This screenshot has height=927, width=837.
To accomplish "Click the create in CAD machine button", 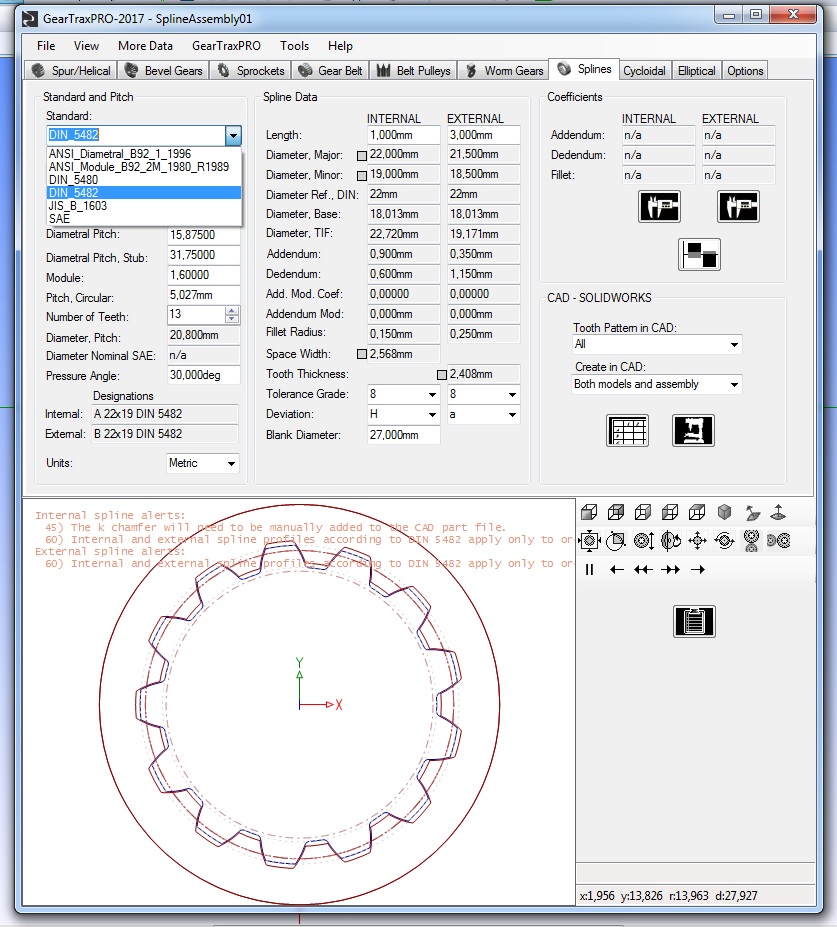I will tap(693, 430).
